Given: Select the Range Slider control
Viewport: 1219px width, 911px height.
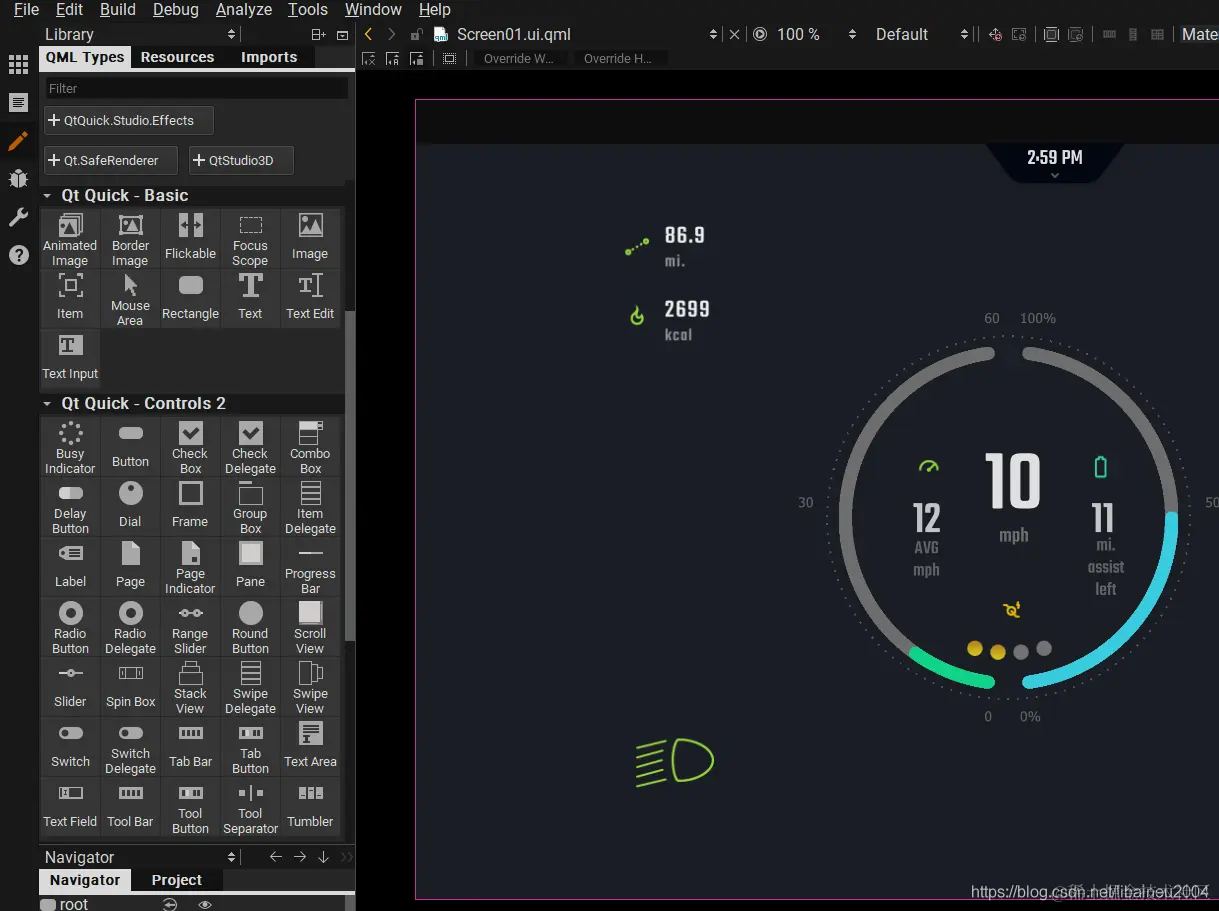Looking at the screenshot, I should pyautogui.click(x=190, y=627).
